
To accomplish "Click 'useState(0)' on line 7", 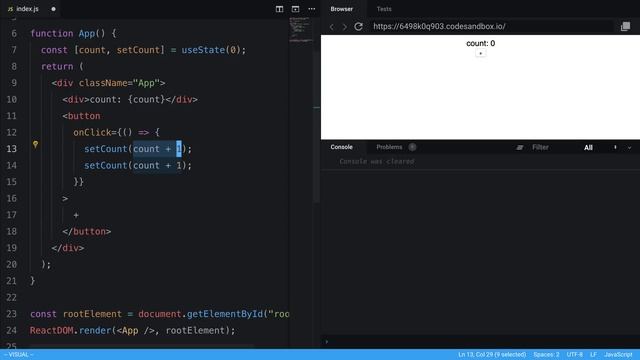I will click(x=211, y=50).
